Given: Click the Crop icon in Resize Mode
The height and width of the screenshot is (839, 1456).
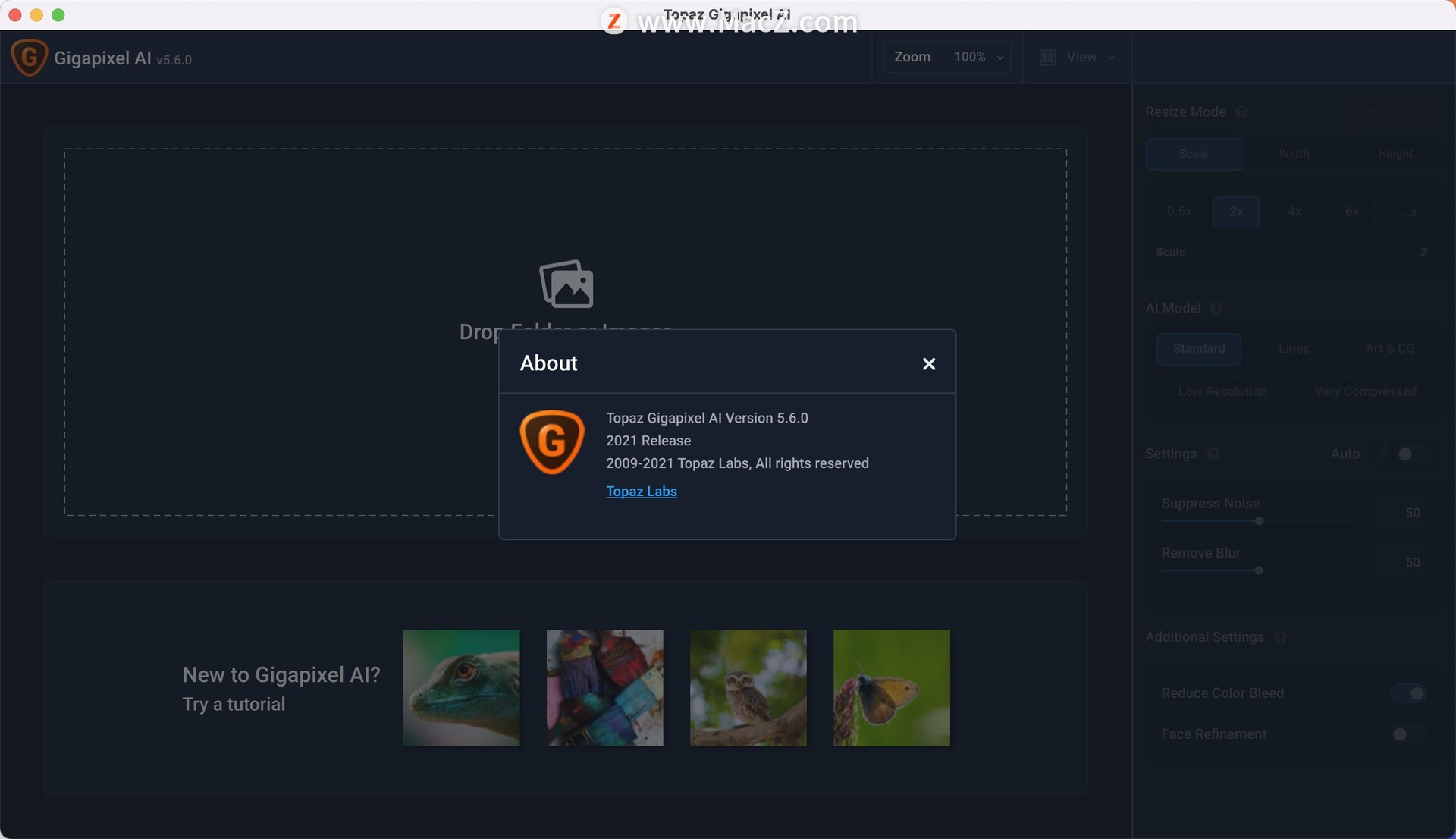Looking at the screenshot, I should click(x=1373, y=112).
